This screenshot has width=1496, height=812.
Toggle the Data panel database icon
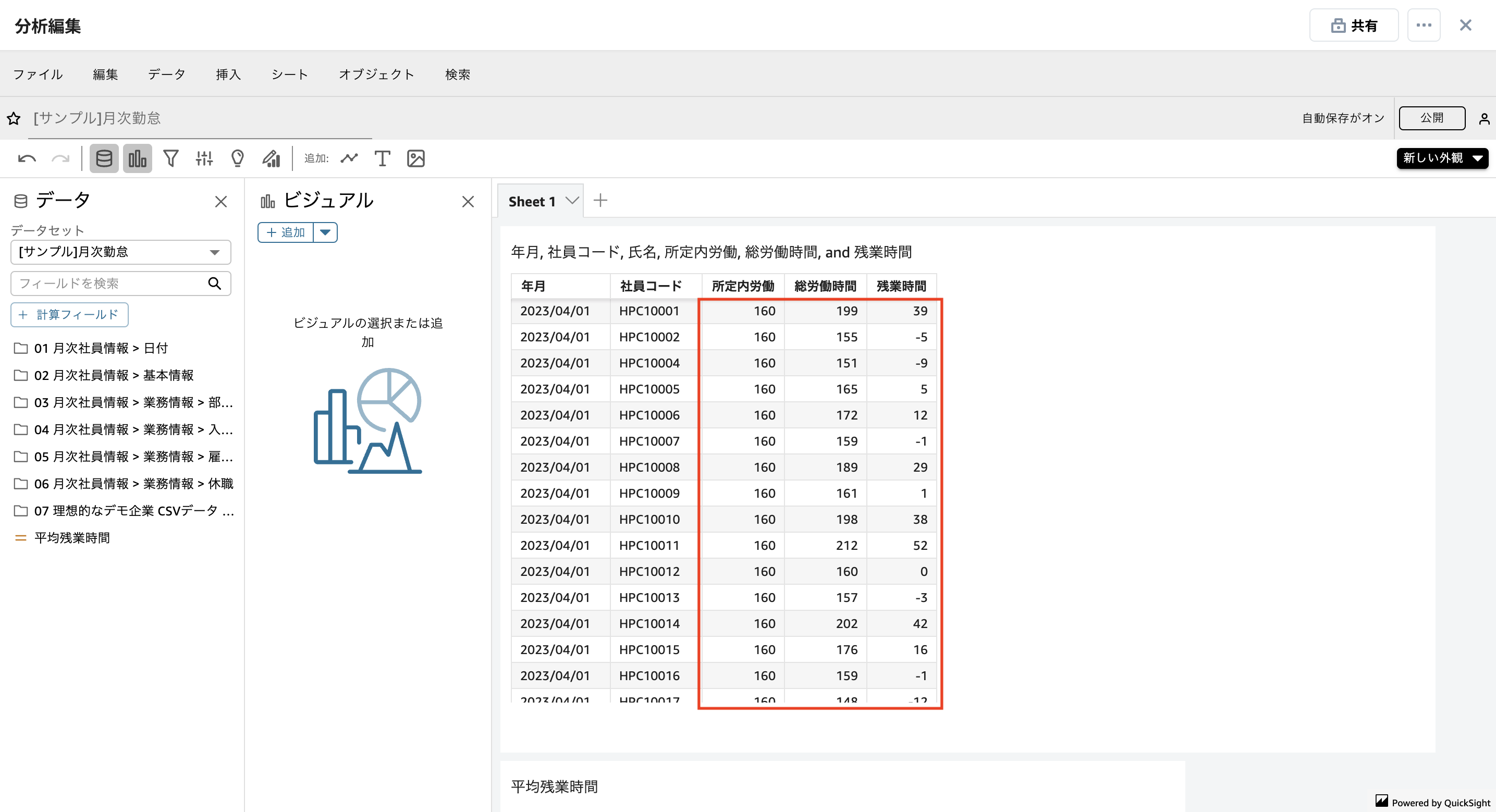[104, 158]
